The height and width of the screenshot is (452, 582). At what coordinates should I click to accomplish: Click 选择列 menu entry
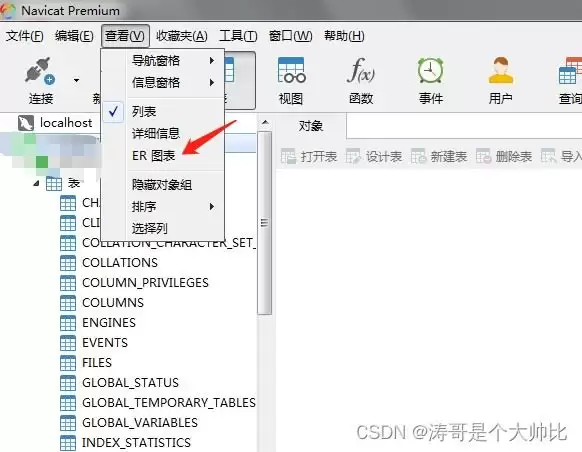coord(163,228)
